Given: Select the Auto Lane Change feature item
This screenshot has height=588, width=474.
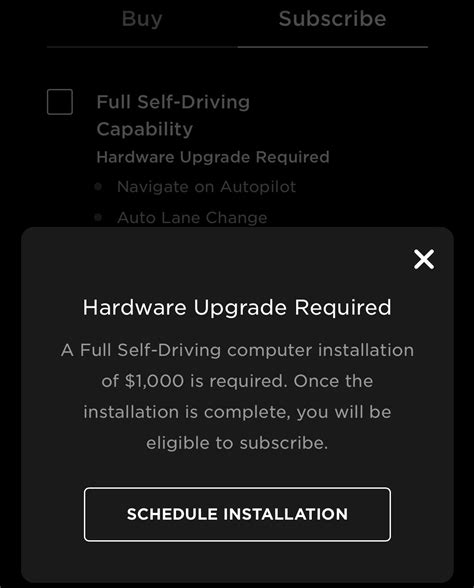Looking at the screenshot, I should pyautogui.click(x=192, y=218).
